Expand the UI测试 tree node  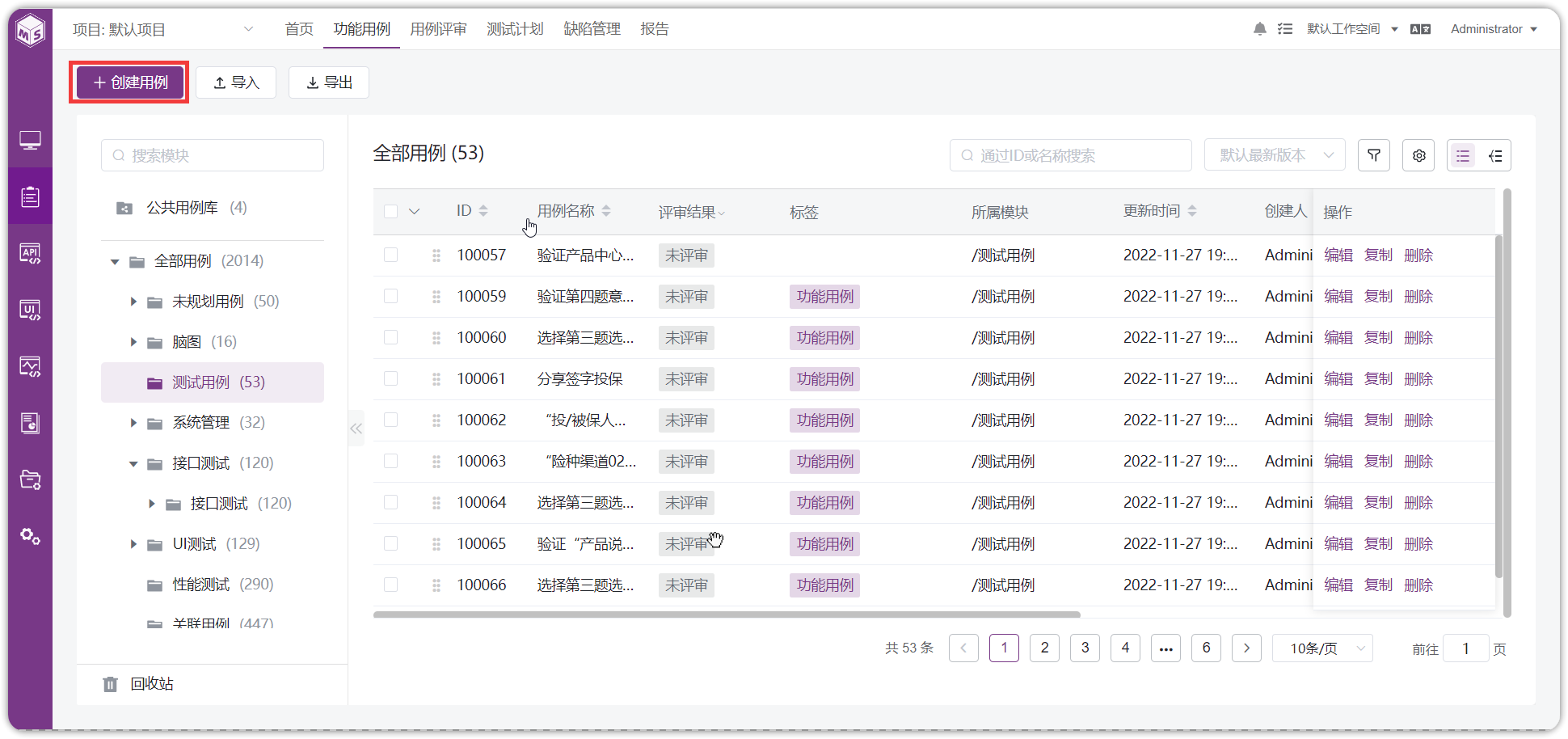(133, 544)
